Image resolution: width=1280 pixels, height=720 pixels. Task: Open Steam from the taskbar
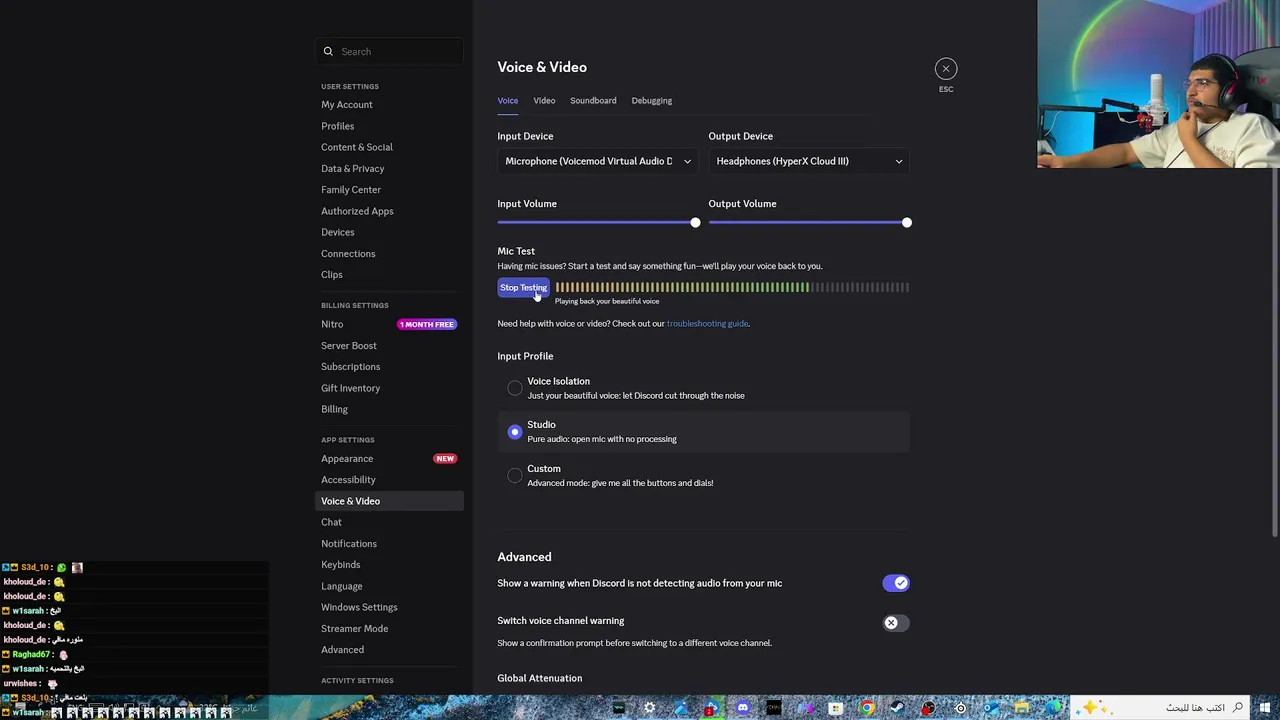[x=897, y=708]
